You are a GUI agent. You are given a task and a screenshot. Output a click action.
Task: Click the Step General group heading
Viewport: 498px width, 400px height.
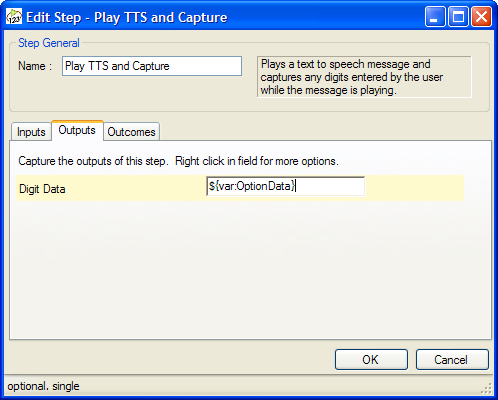49,43
